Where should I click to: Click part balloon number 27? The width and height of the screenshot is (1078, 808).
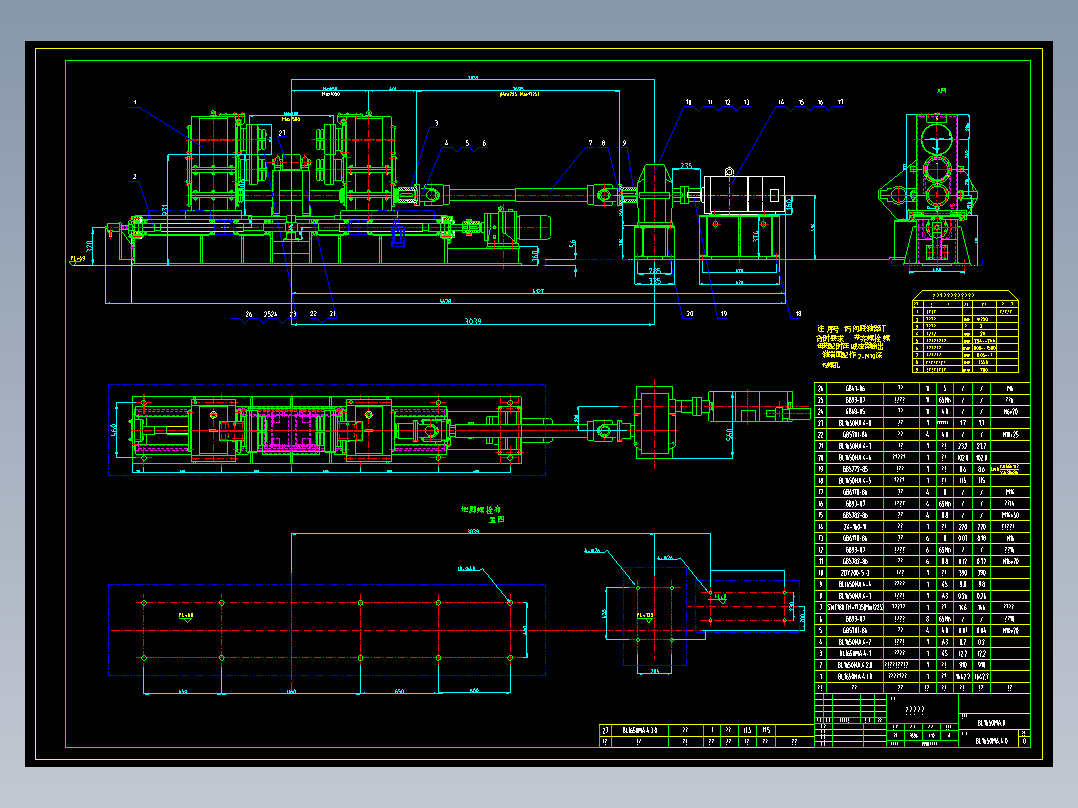coord(282,133)
